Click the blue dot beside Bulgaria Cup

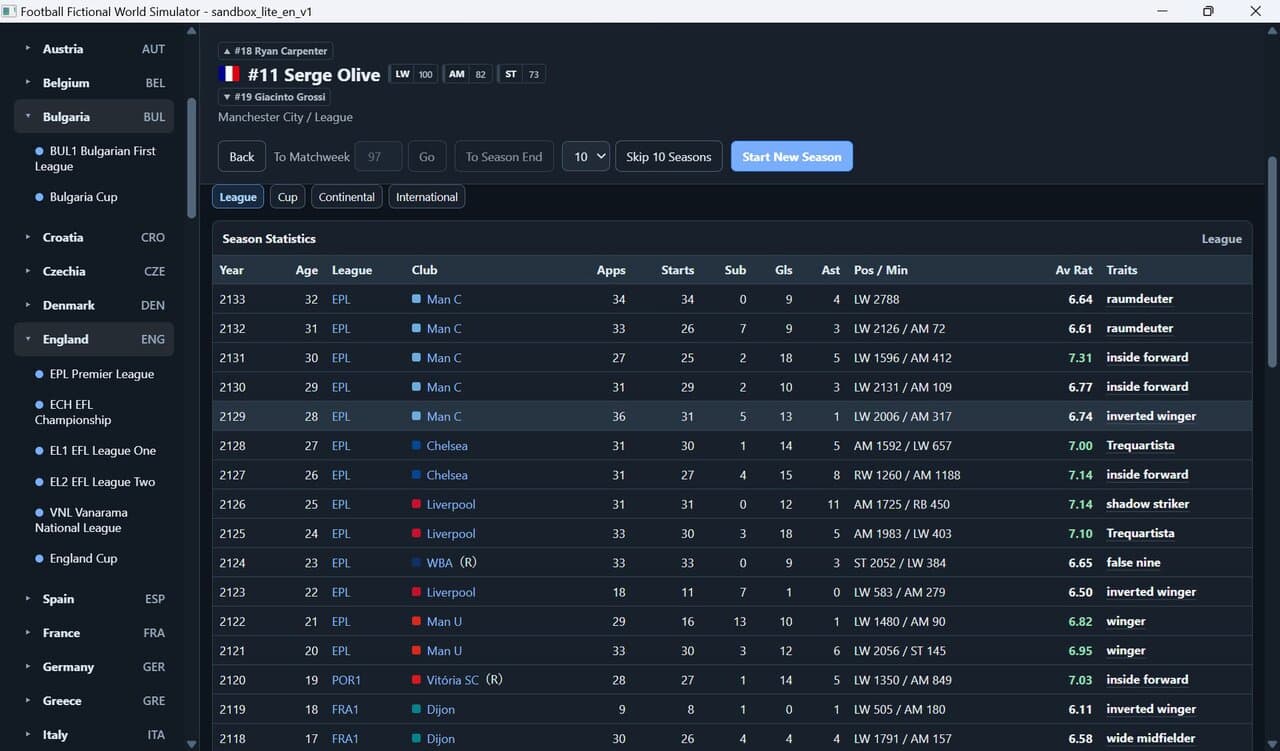coord(40,197)
